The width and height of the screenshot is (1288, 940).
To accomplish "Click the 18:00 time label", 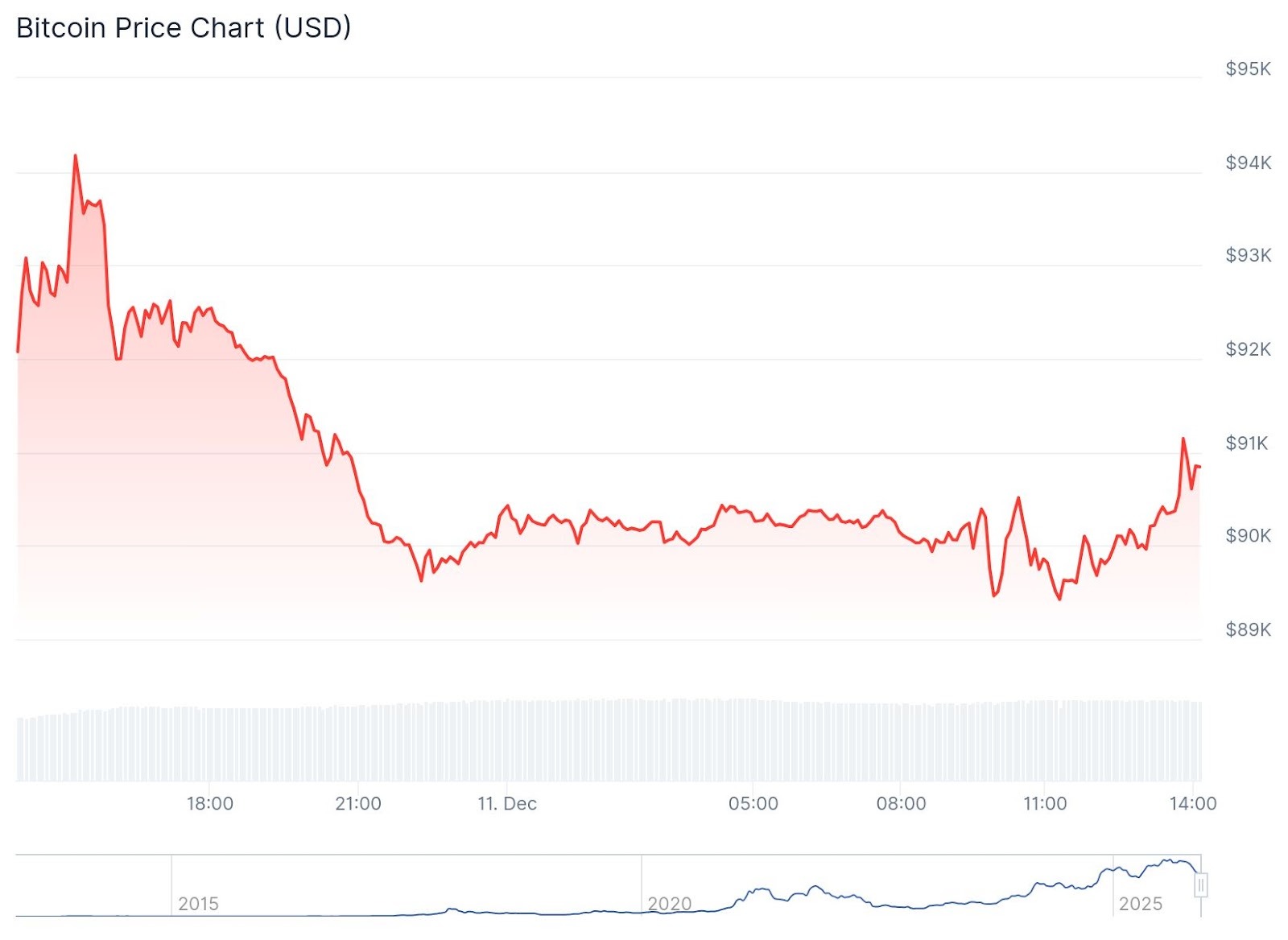I will 210,803.
